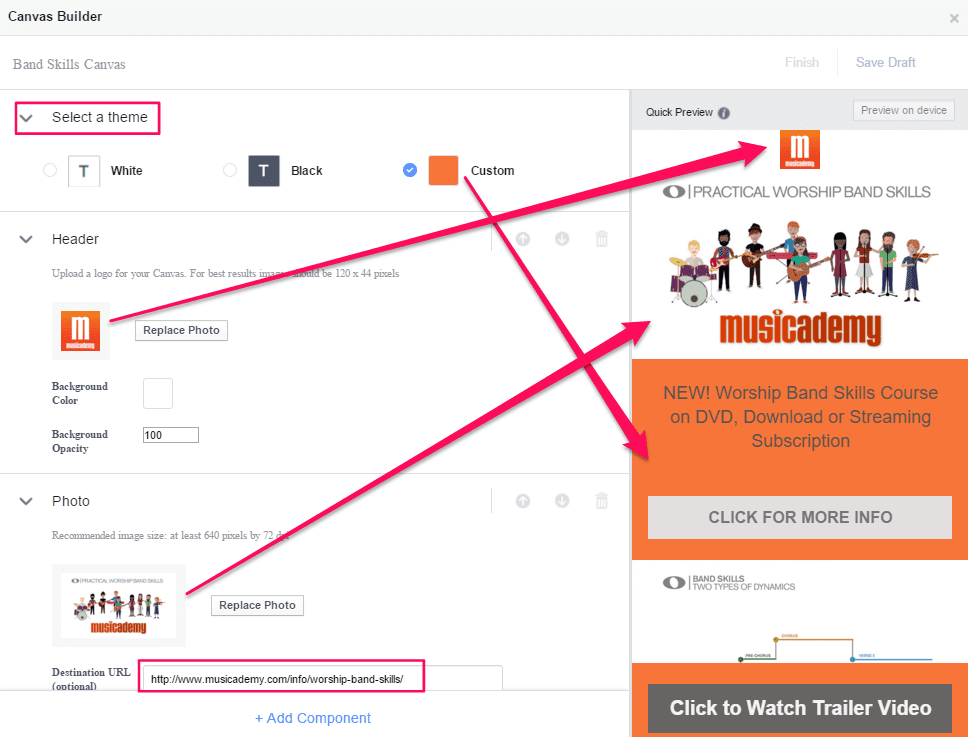Click the Save Draft link
Viewport: 968px width, 737px height.
885,62
